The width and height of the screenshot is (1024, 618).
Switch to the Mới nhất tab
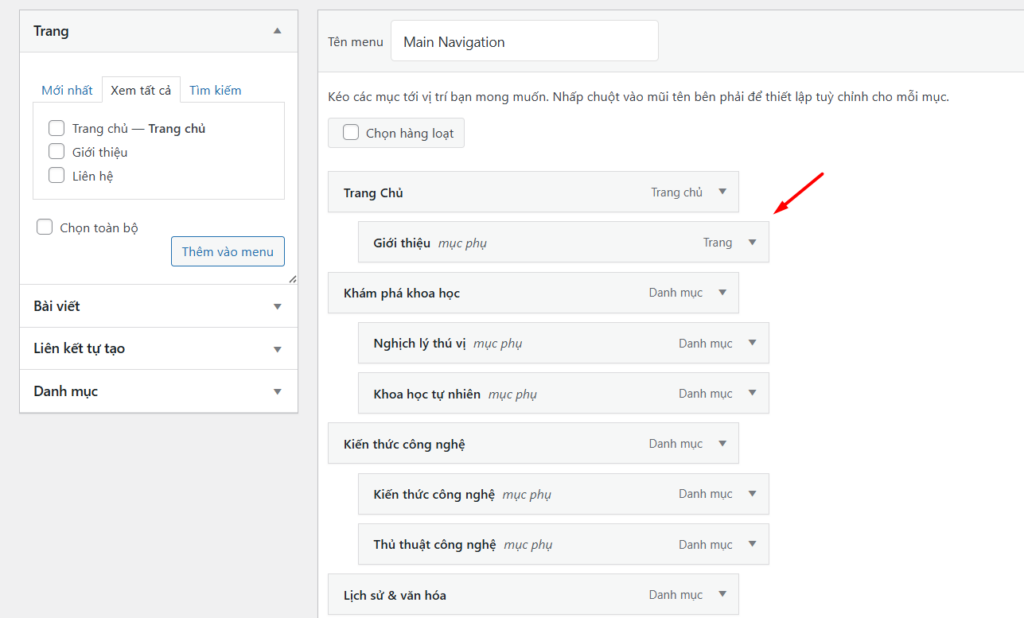click(x=67, y=90)
